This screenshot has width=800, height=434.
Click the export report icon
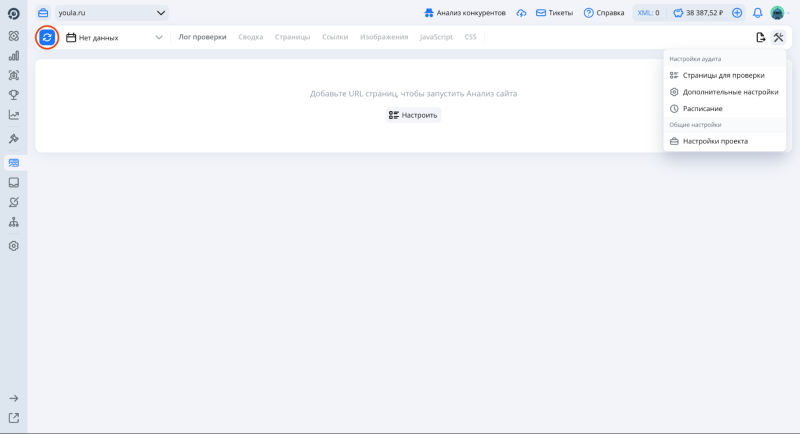(x=760, y=37)
